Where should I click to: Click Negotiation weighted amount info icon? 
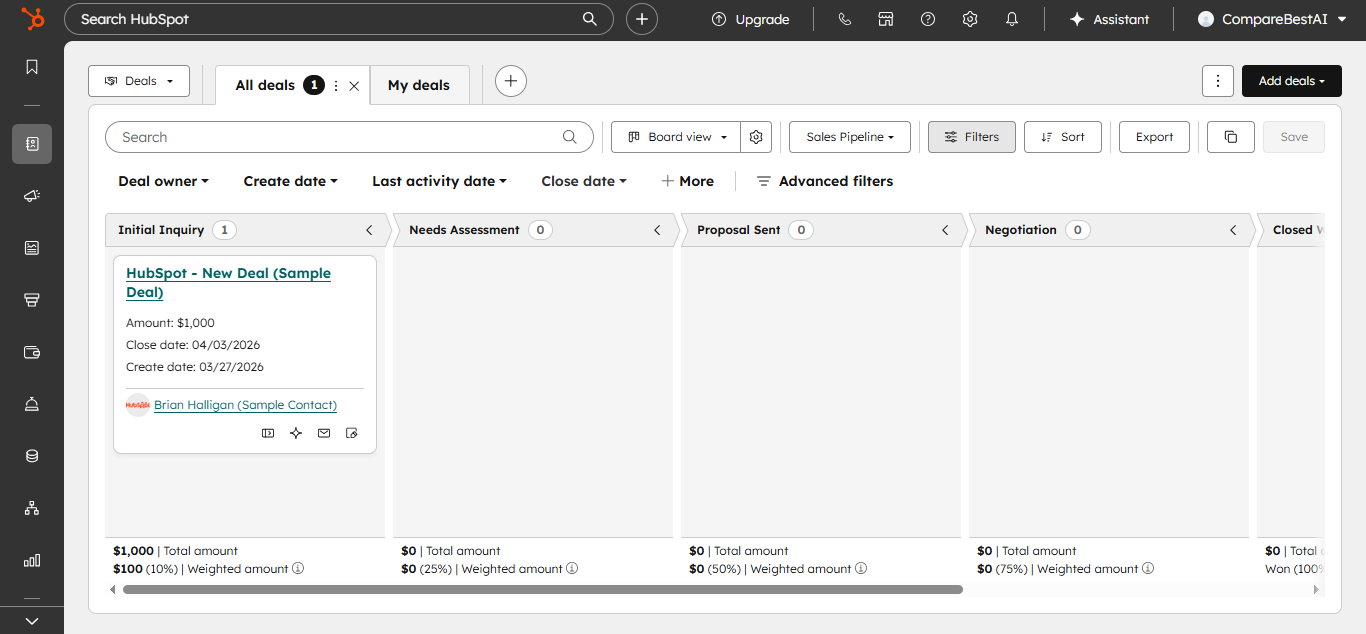click(x=1148, y=569)
